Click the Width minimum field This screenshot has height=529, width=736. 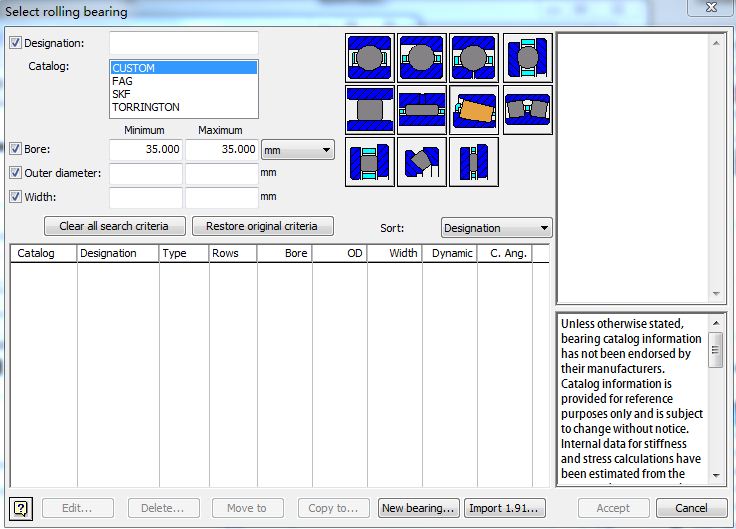pyautogui.click(x=146, y=198)
